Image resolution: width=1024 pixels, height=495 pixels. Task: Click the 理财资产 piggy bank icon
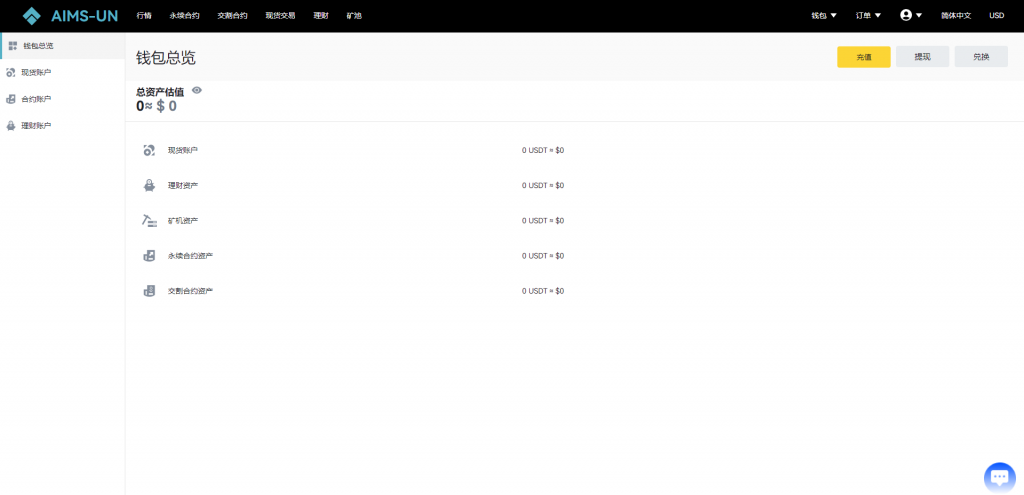149,185
